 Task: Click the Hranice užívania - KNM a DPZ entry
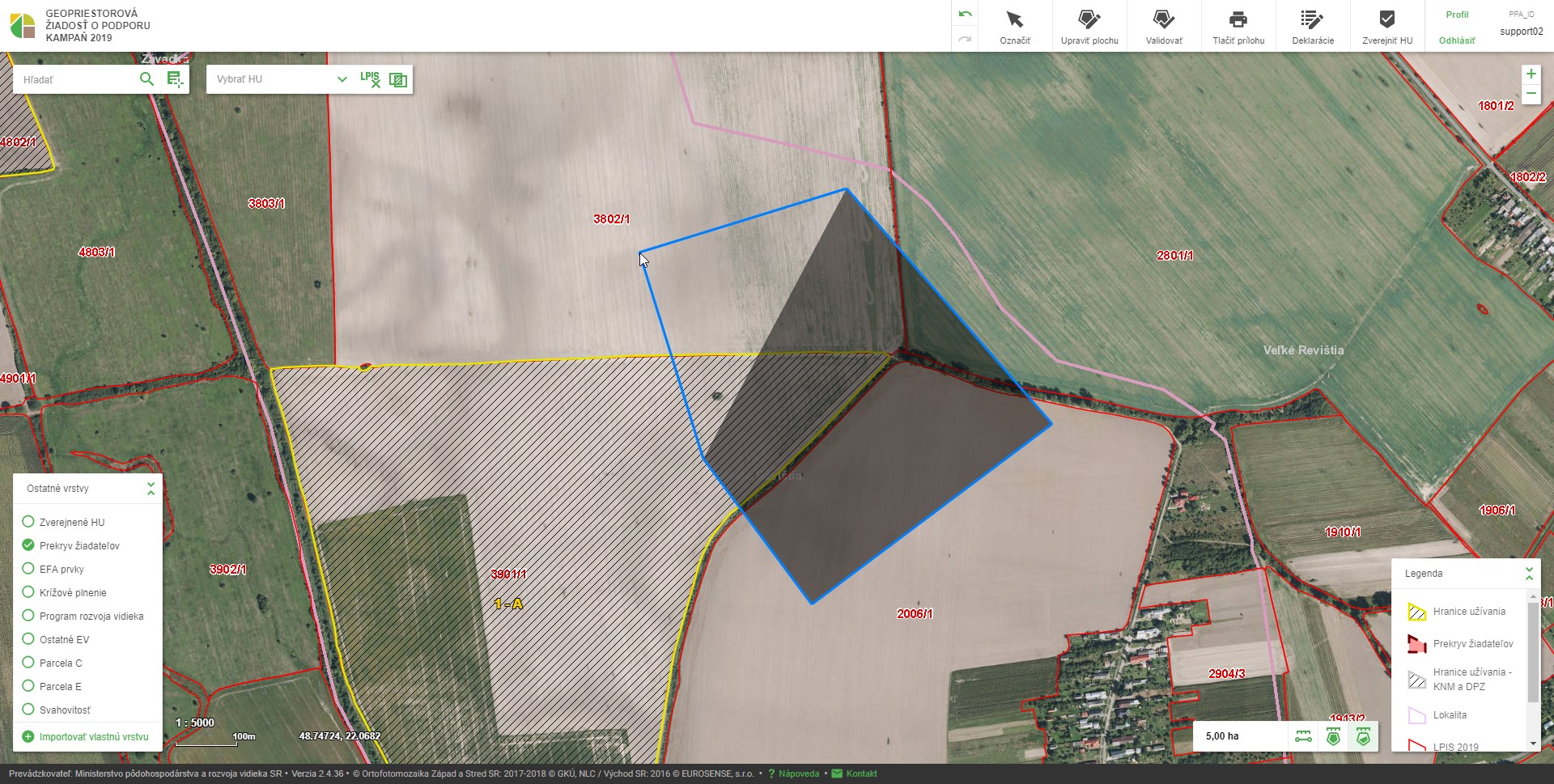(x=1460, y=679)
